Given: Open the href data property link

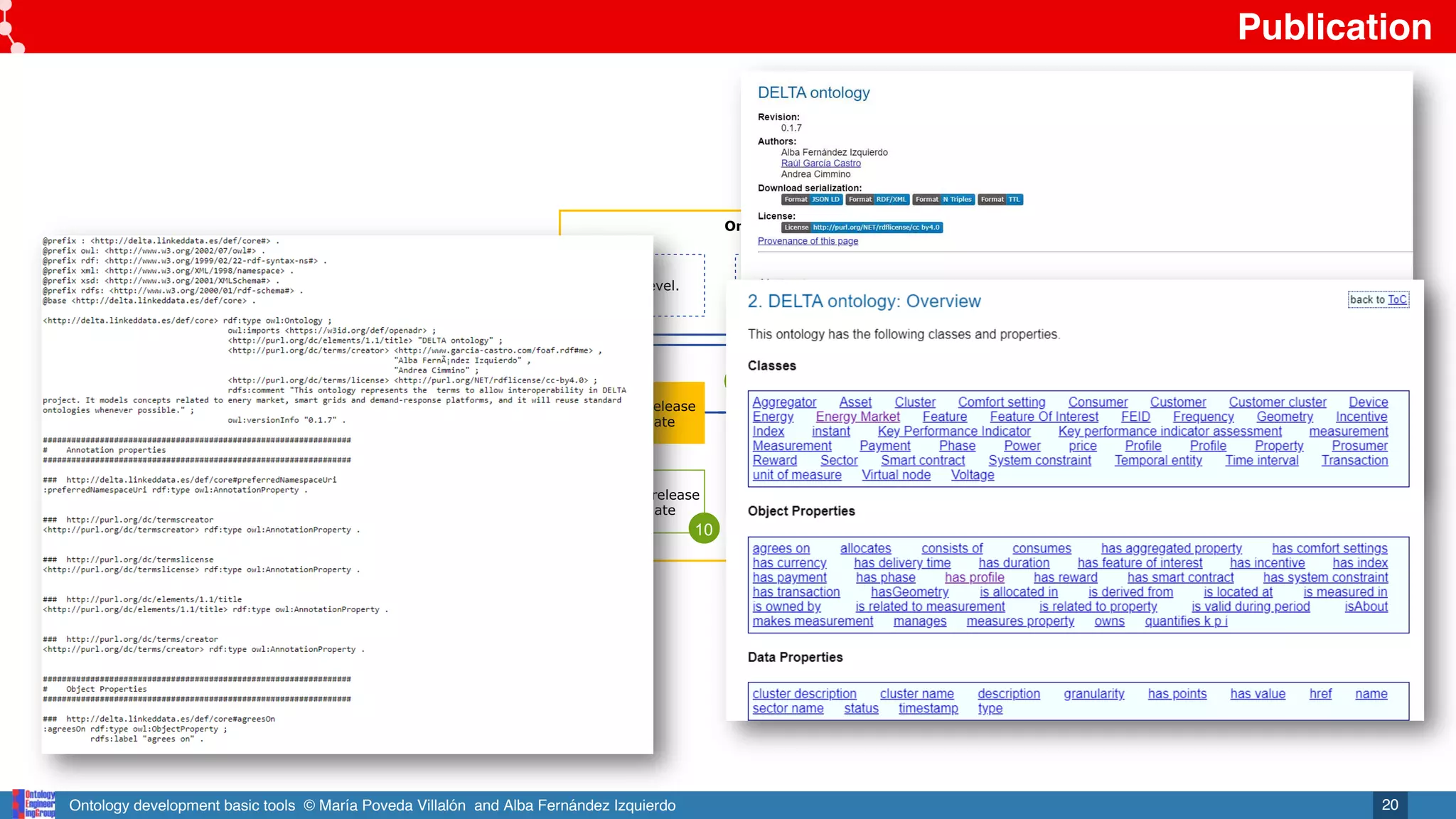Looking at the screenshot, I should click(1320, 694).
